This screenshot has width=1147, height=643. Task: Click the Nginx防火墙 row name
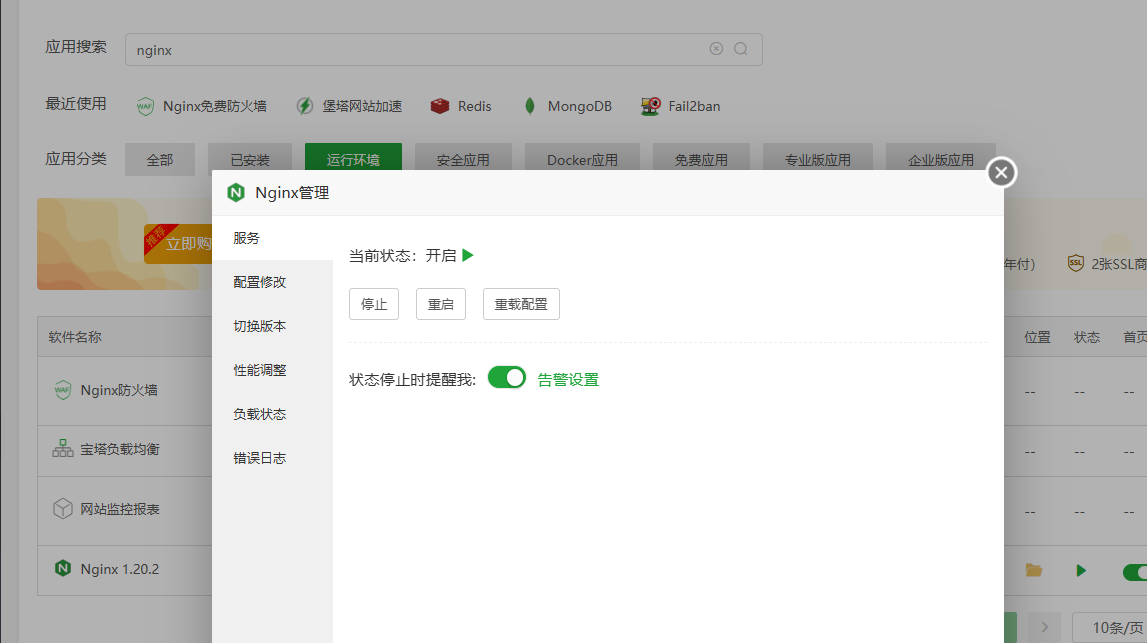coord(119,390)
